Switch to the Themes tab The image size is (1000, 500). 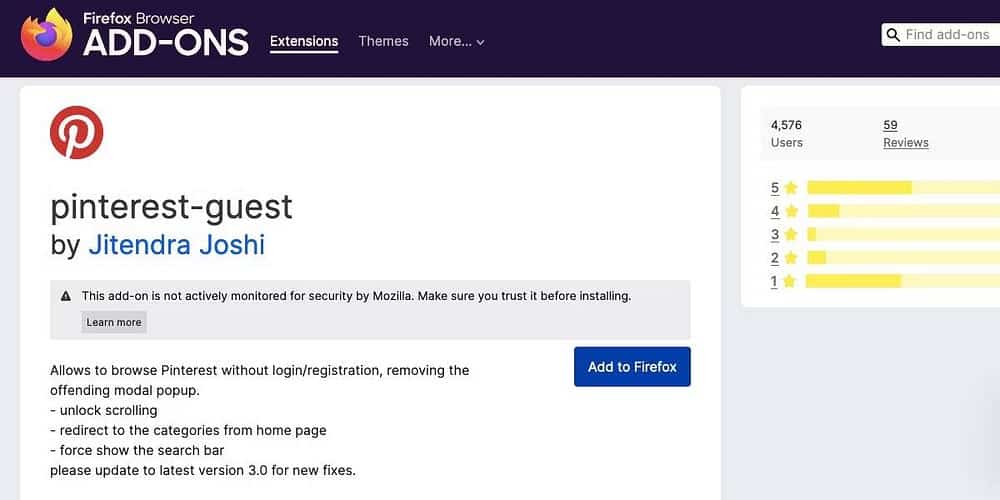(x=383, y=41)
